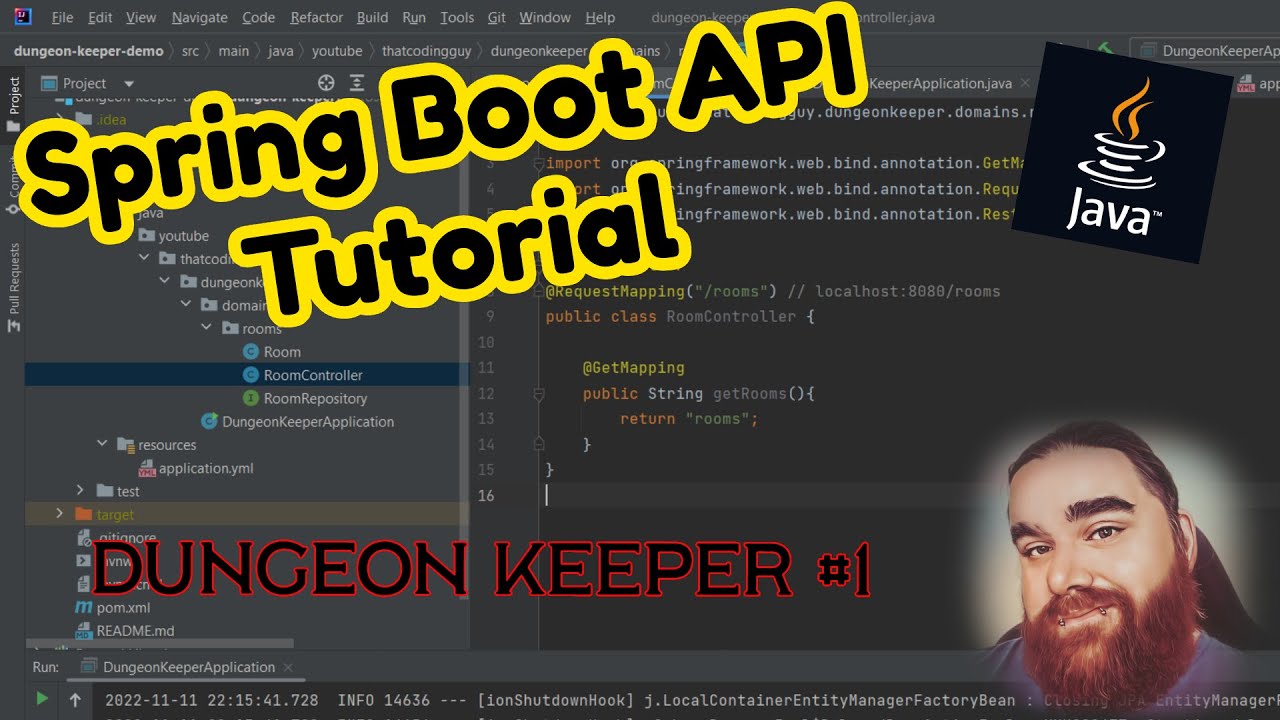This screenshot has height=720, width=1280.
Task: Click the project tree horizontal scrollbar
Action: tap(160, 644)
